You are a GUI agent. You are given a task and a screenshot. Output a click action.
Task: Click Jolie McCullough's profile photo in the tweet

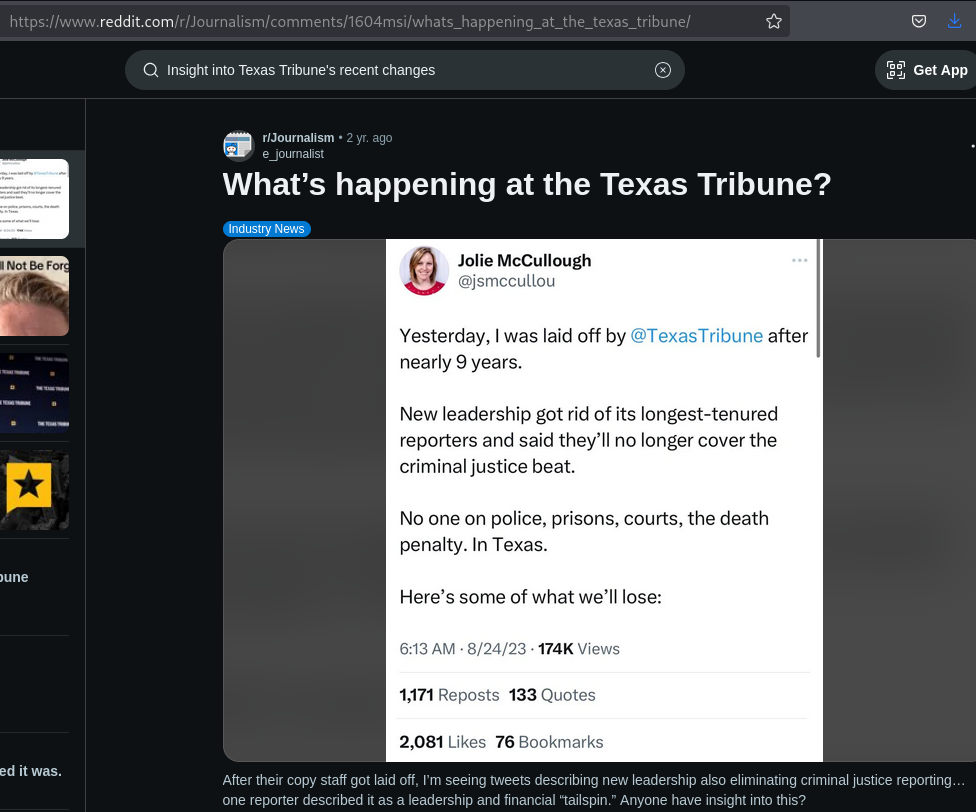(x=424, y=271)
